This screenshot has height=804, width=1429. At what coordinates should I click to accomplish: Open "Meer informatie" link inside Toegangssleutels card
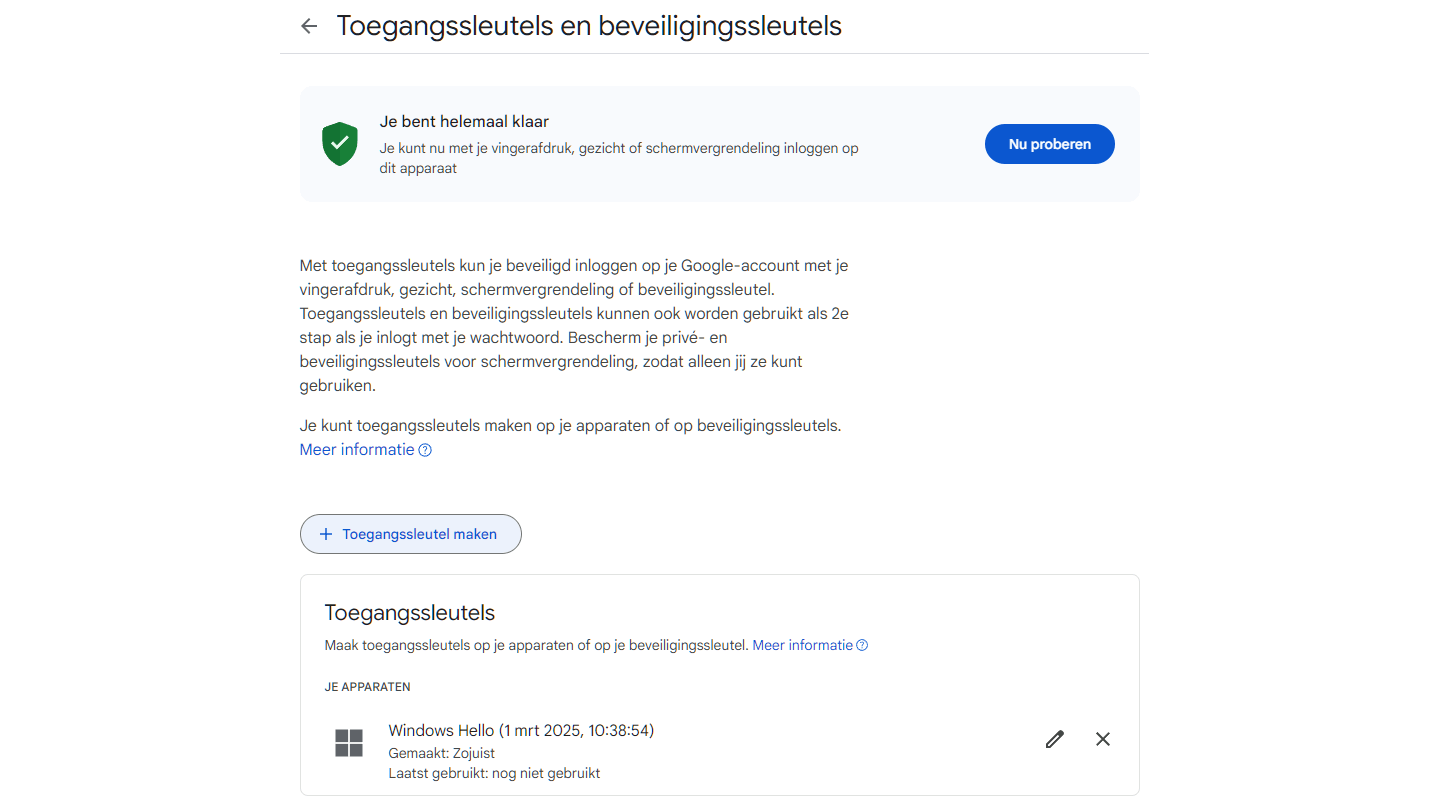802,645
